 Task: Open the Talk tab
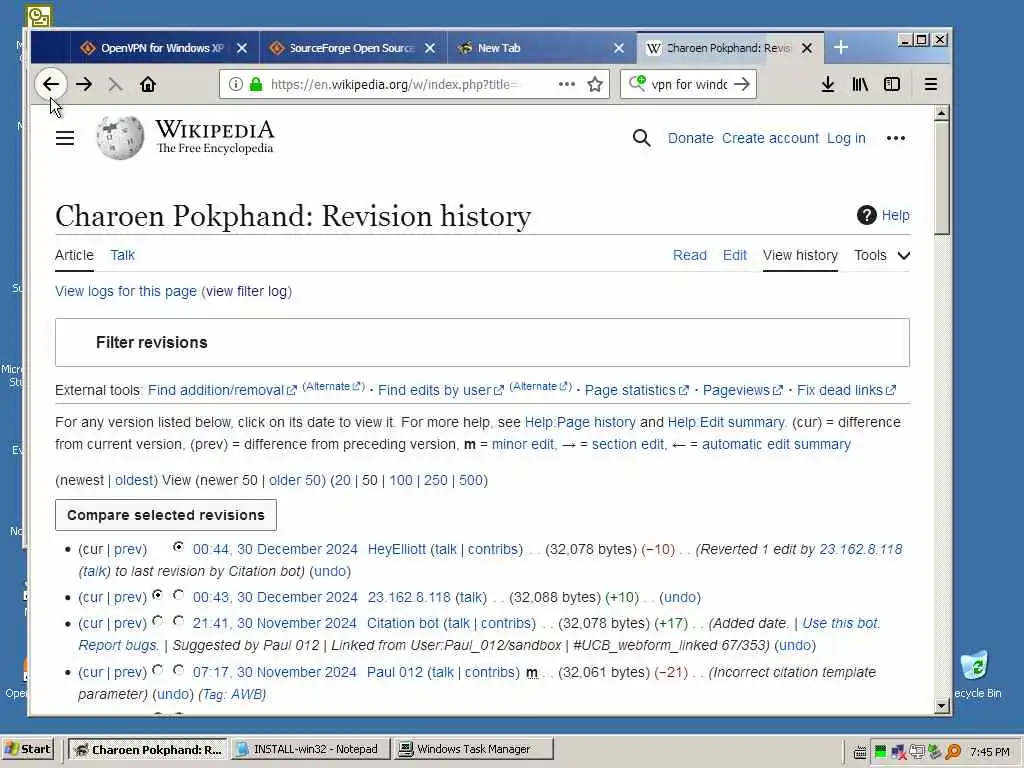(x=122, y=255)
